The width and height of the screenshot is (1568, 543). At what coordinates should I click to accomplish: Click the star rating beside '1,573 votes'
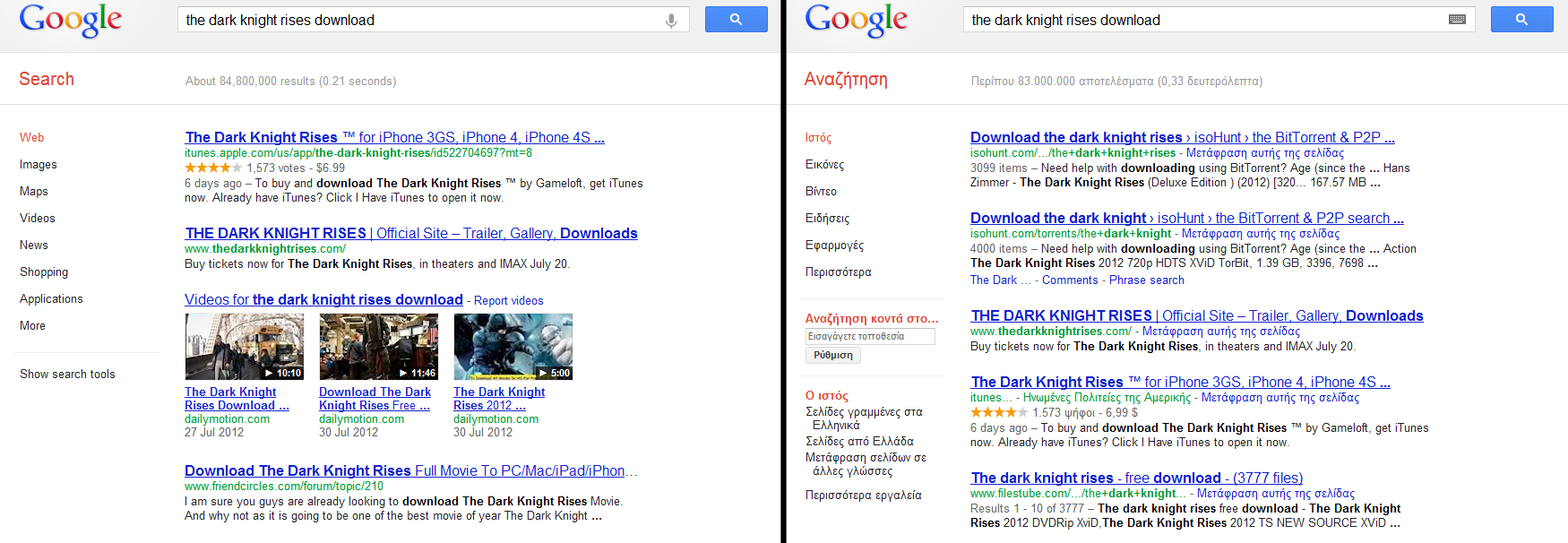point(213,168)
